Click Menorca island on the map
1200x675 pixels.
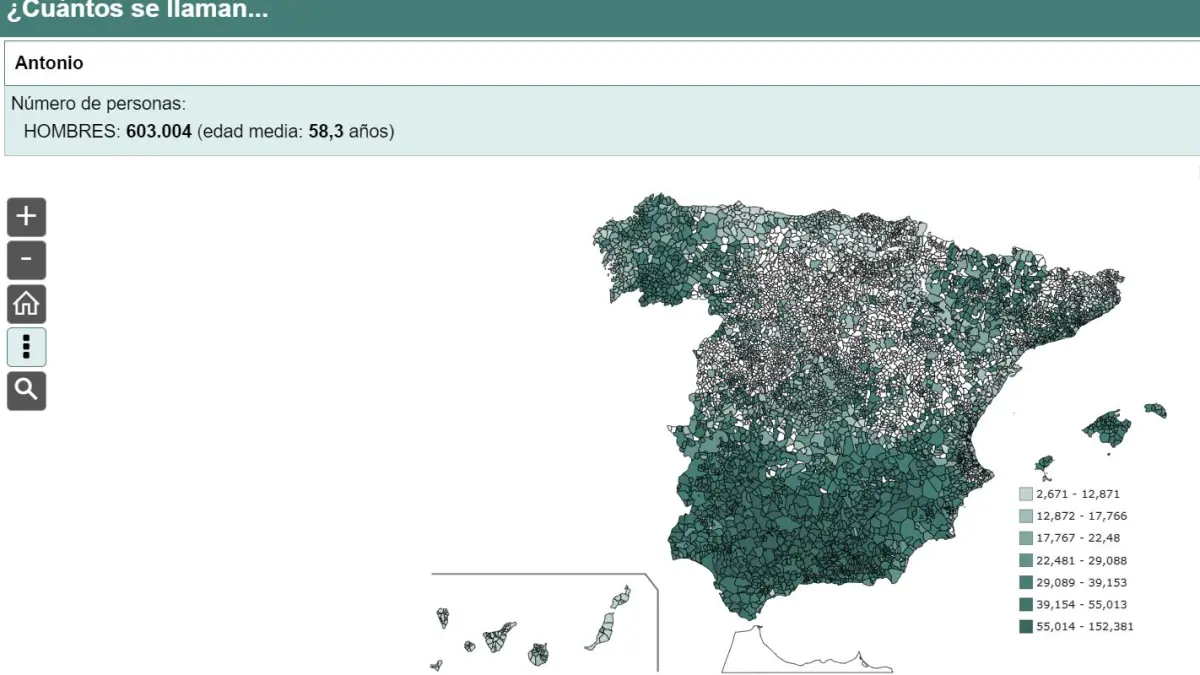pos(1155,409)
